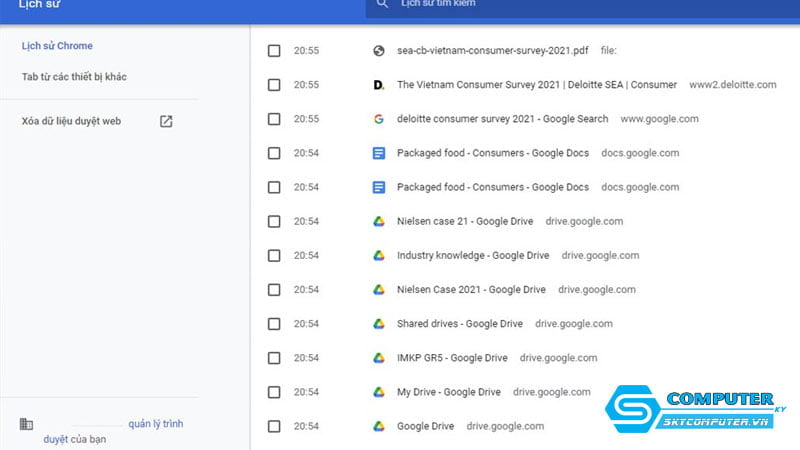The width and height of the screenshot is (800, 450).
Task: Click the Drive icon beside Nielsen case 21
Action: pyautogui.click(x=379, y=221)
